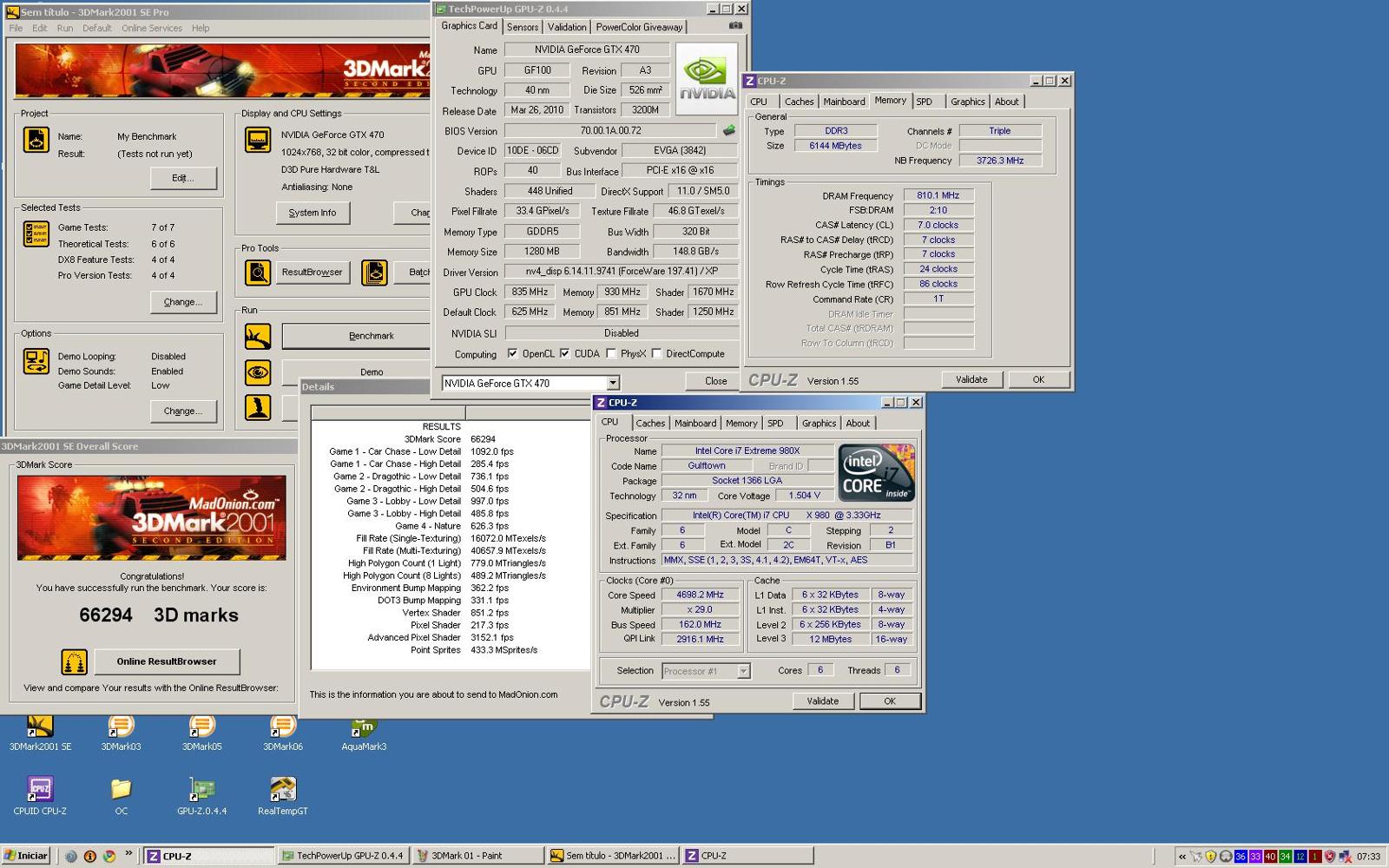1389x868 pixels.
Task: Open the GPU selection dropdown in GPU-Z
Action: (613, 383)
